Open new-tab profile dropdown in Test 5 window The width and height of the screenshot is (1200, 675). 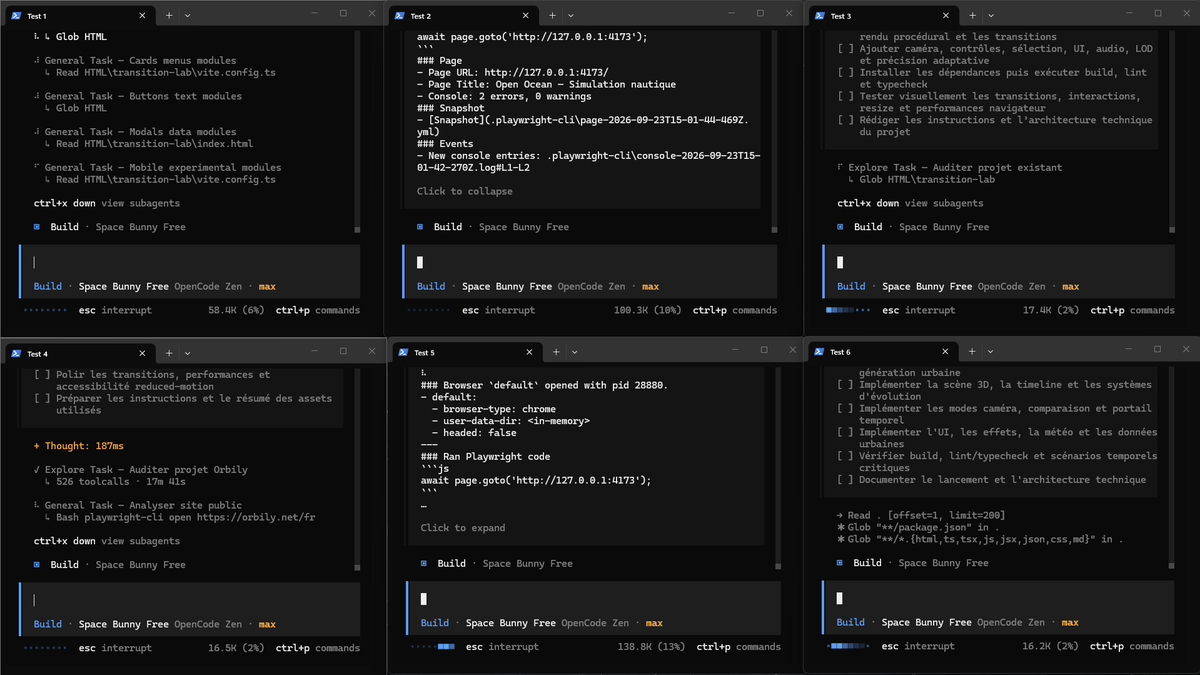573,353
